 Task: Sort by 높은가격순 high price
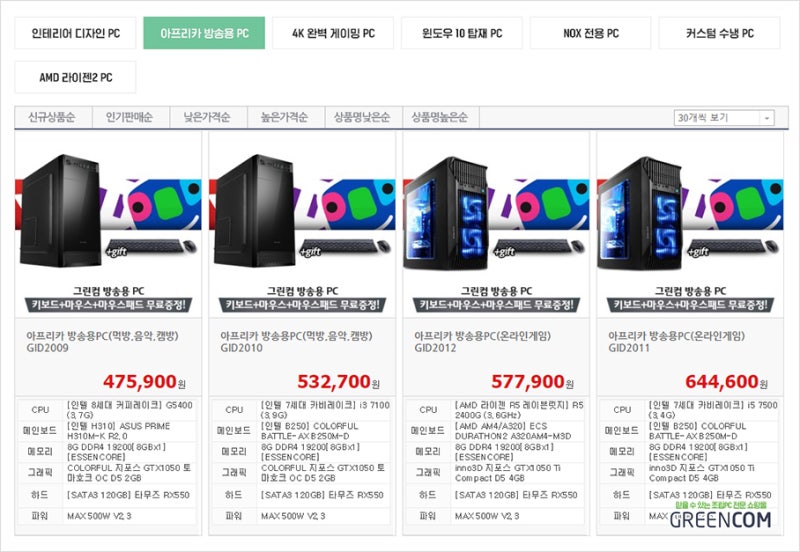coord(286,117)
